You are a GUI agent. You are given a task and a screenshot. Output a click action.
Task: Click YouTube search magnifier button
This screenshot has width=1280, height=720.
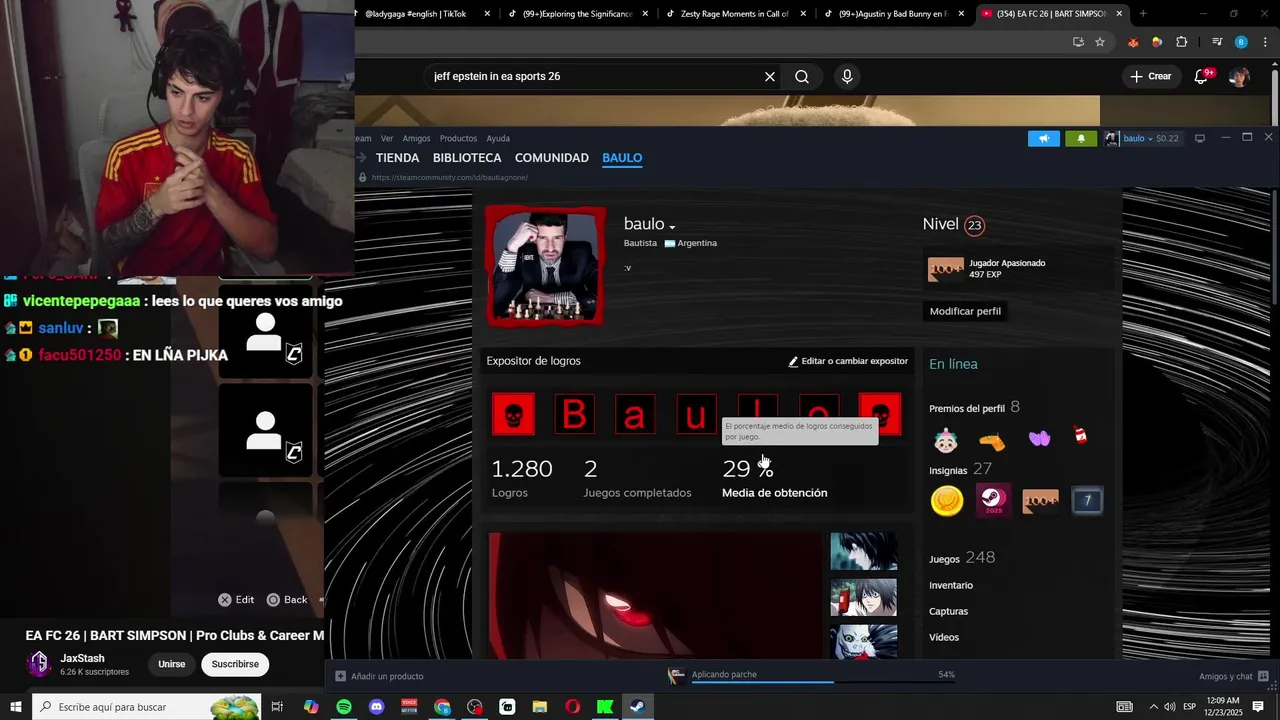tap(802, 76)
